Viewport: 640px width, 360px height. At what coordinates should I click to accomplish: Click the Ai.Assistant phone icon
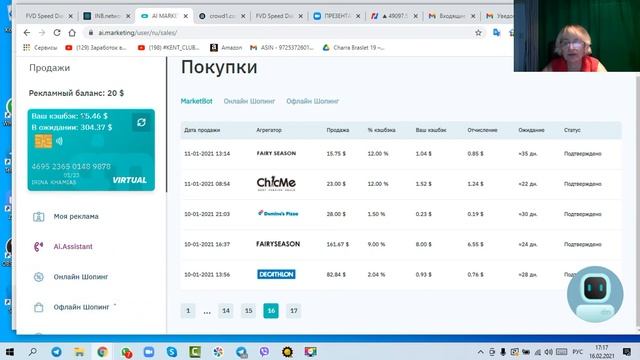(x=38, y=247)
